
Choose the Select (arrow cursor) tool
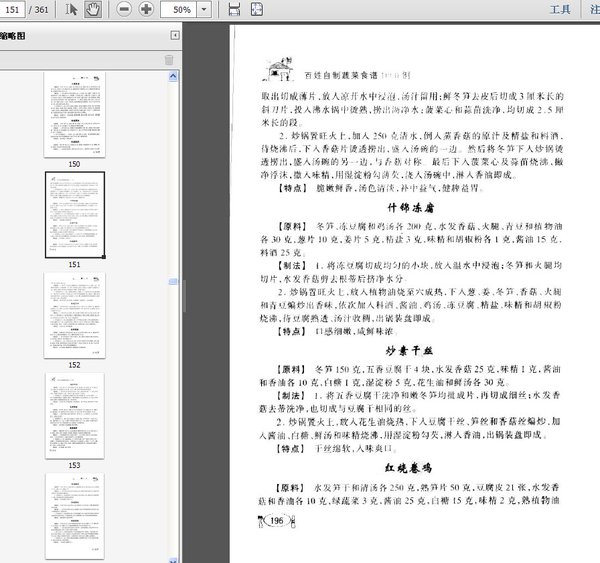(x=72, y=9)
